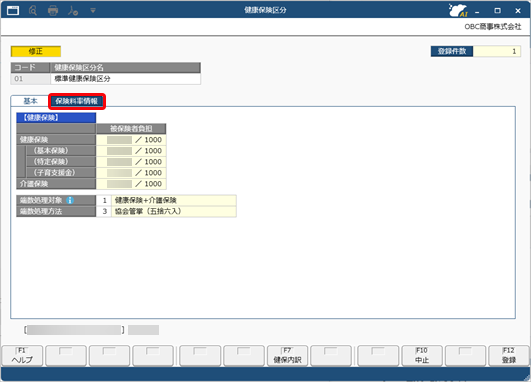Image resolution: width=531 pixels, height=382 pixels.
Task: Close the 健康保険区分 window
Action: click(518, 11)
